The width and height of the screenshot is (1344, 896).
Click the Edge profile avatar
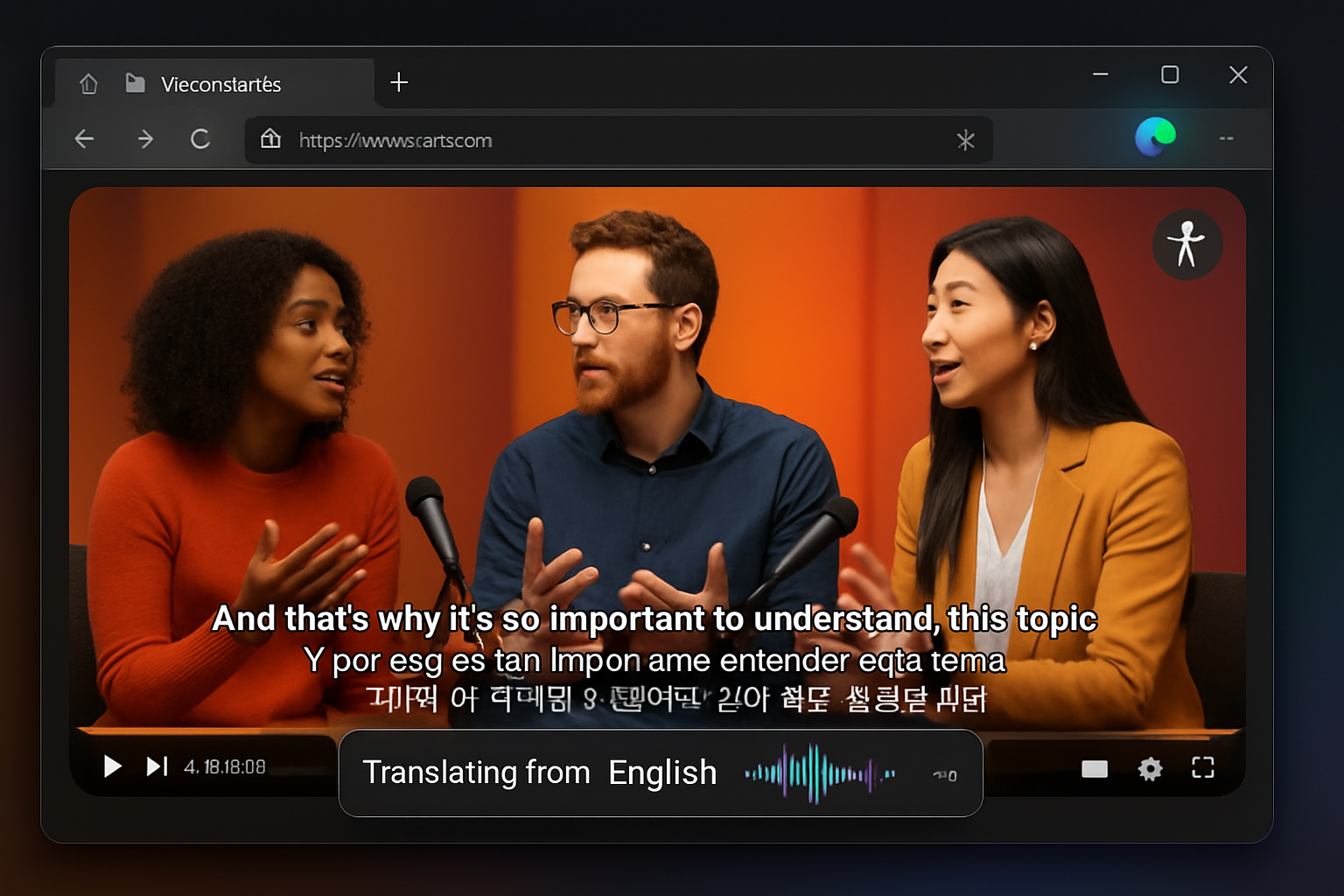point(1156,137)
